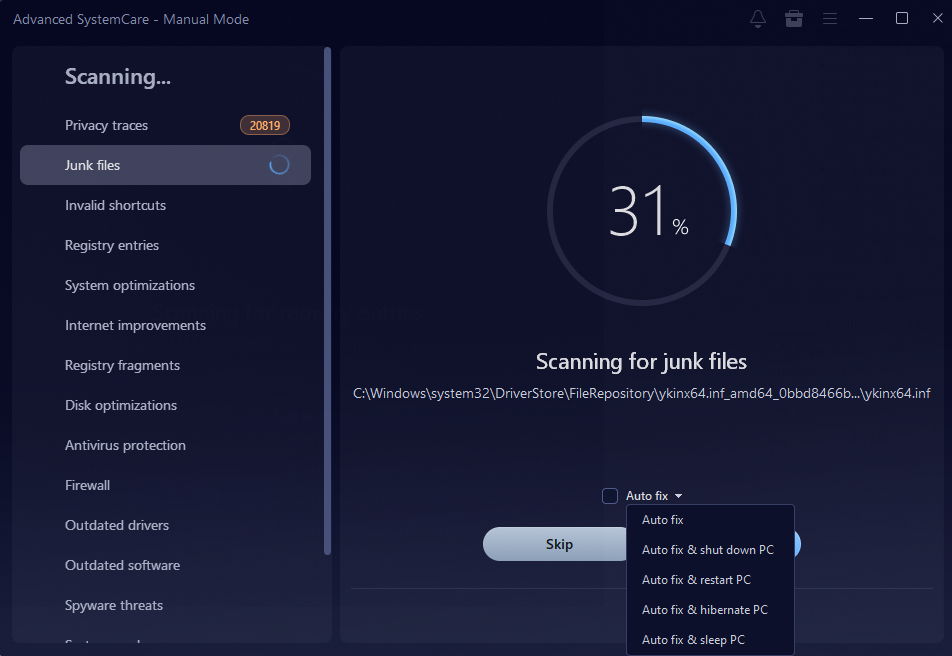Select Outdated drivers in the sidebar
Viewport: 952px width, 656px height.
(115, 525)
